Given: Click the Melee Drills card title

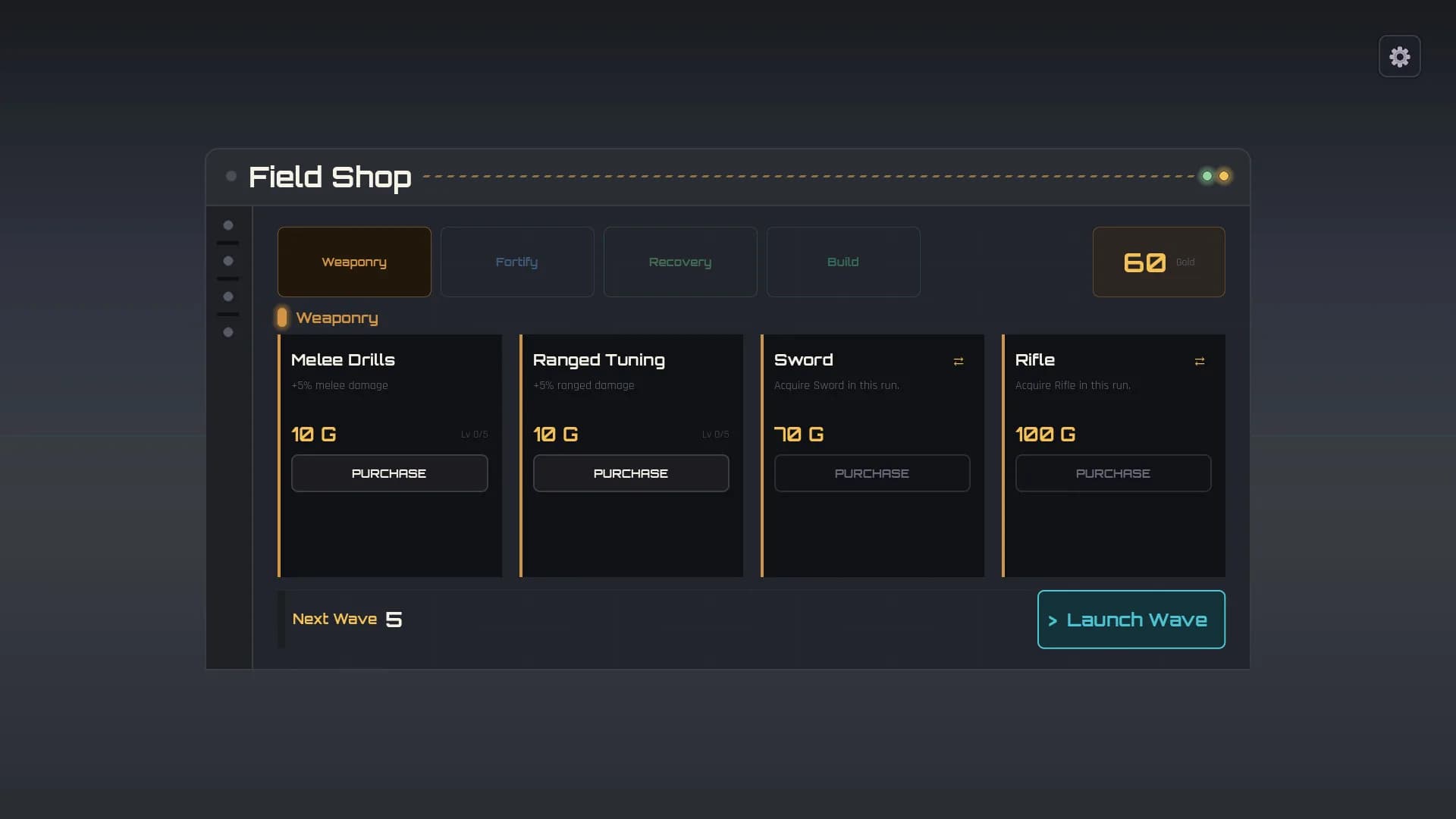Looking at the screenshot, I should click(x=343, y=359).
